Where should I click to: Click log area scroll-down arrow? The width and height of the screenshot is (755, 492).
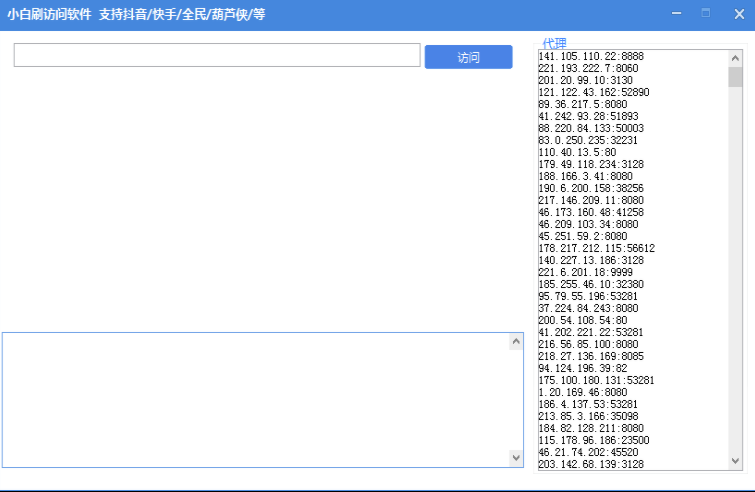tap(516, 457)
